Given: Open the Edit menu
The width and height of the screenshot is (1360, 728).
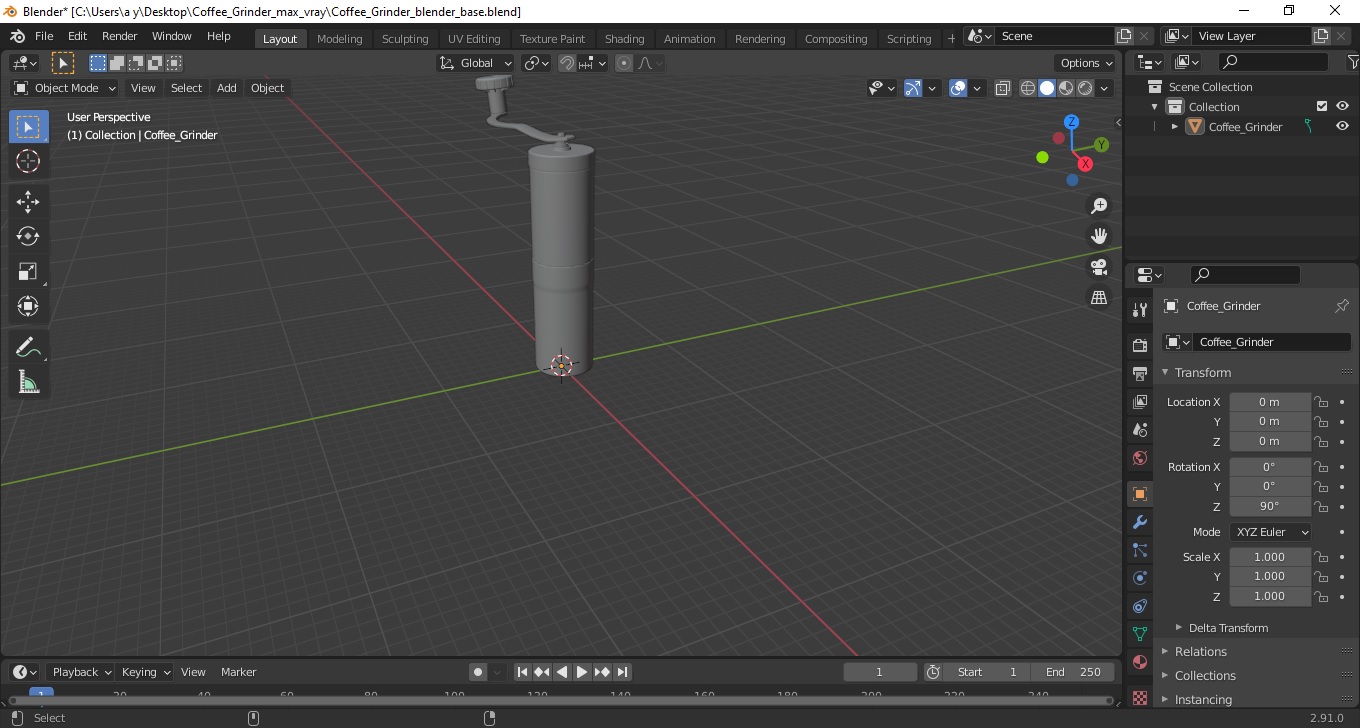Looking at the screenshot, I should pos(77,36).
